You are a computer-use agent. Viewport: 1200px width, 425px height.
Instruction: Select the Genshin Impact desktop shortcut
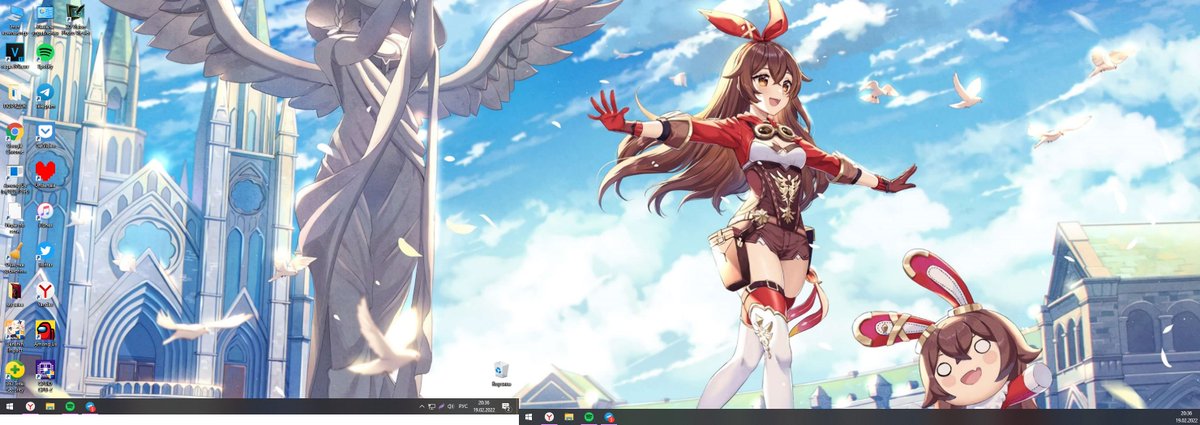tap(14, 335)
